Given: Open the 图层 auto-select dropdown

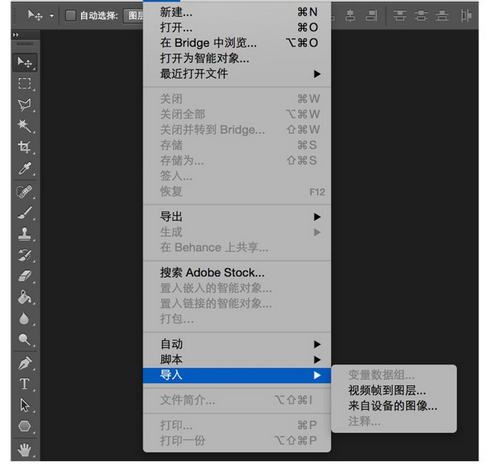Looking at the screenshot, I should pos(133,16).
